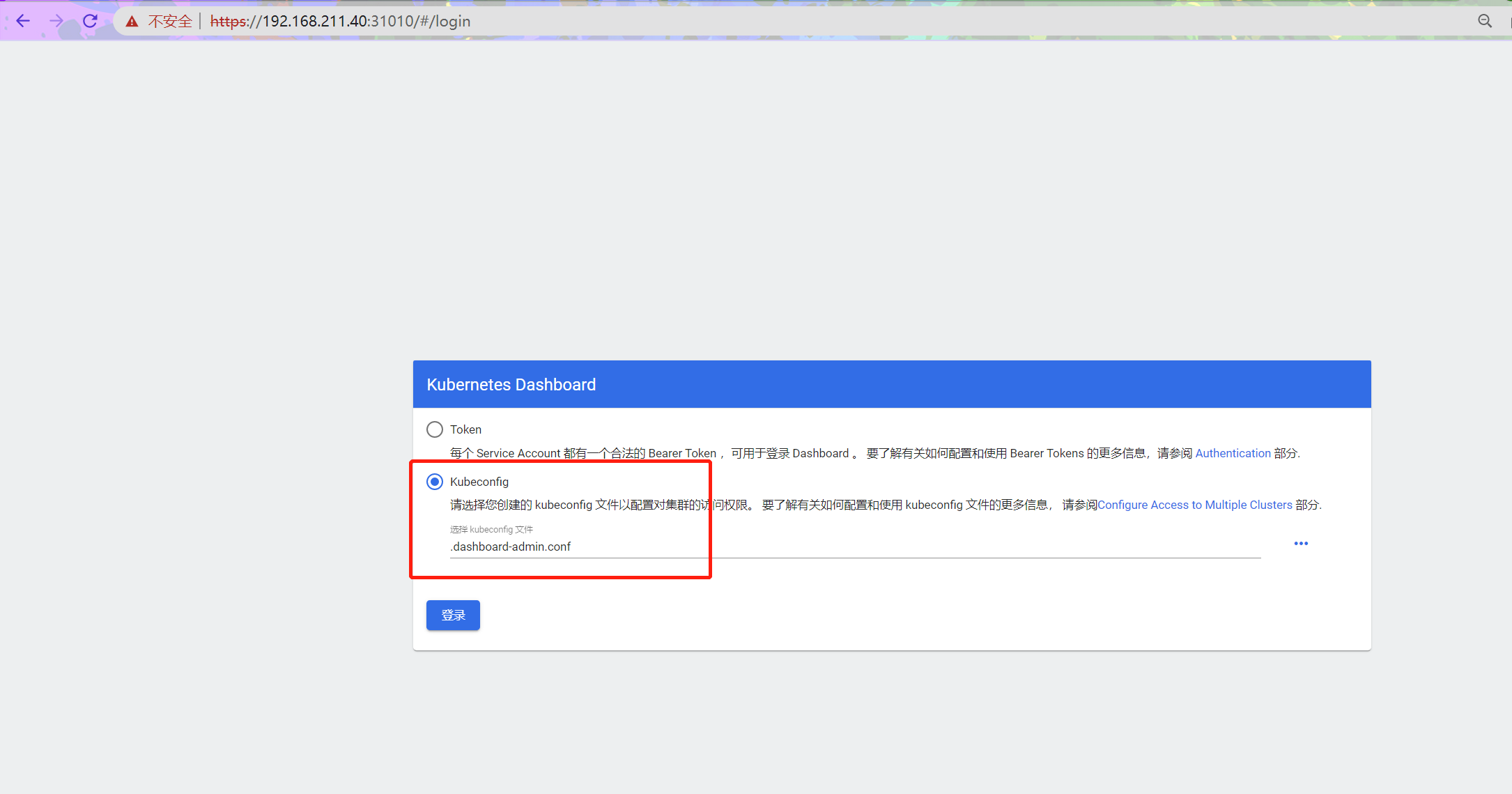This screenshot has width=1512, height=794.
Task: Click the URL in the address bar
Action: click(340, 22)
